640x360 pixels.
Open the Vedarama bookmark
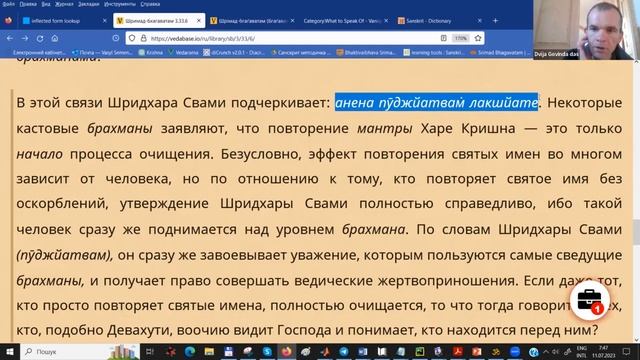(x=183, y=52)
